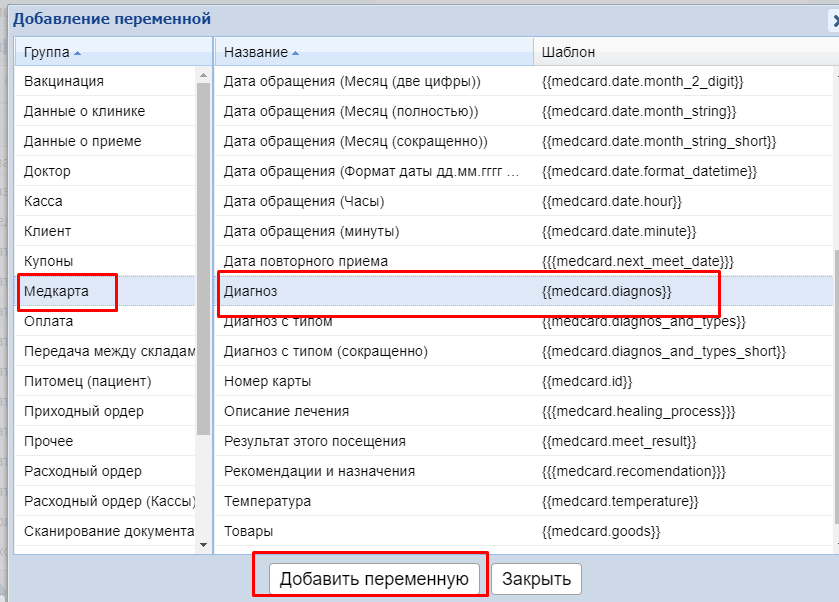Click the Дата повторного приема row
The image size is (839, 602).
[305, 261]
